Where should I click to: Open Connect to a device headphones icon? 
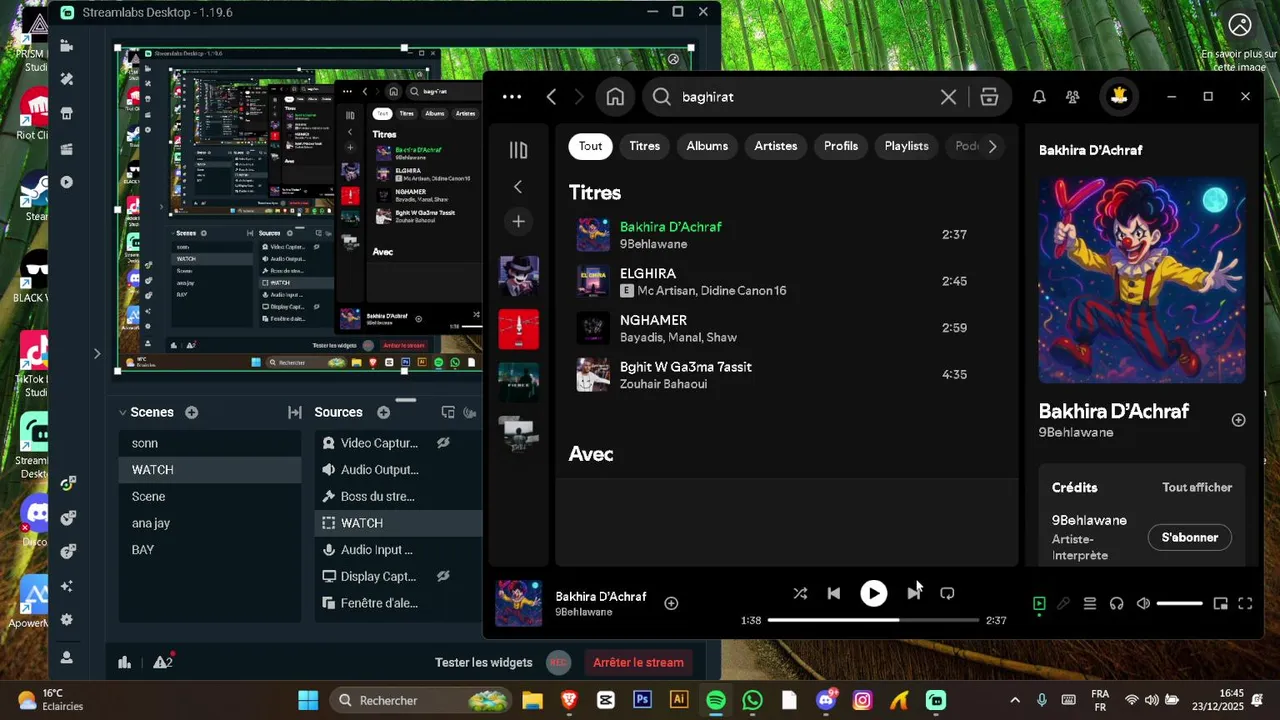(x=1117, y=603)
